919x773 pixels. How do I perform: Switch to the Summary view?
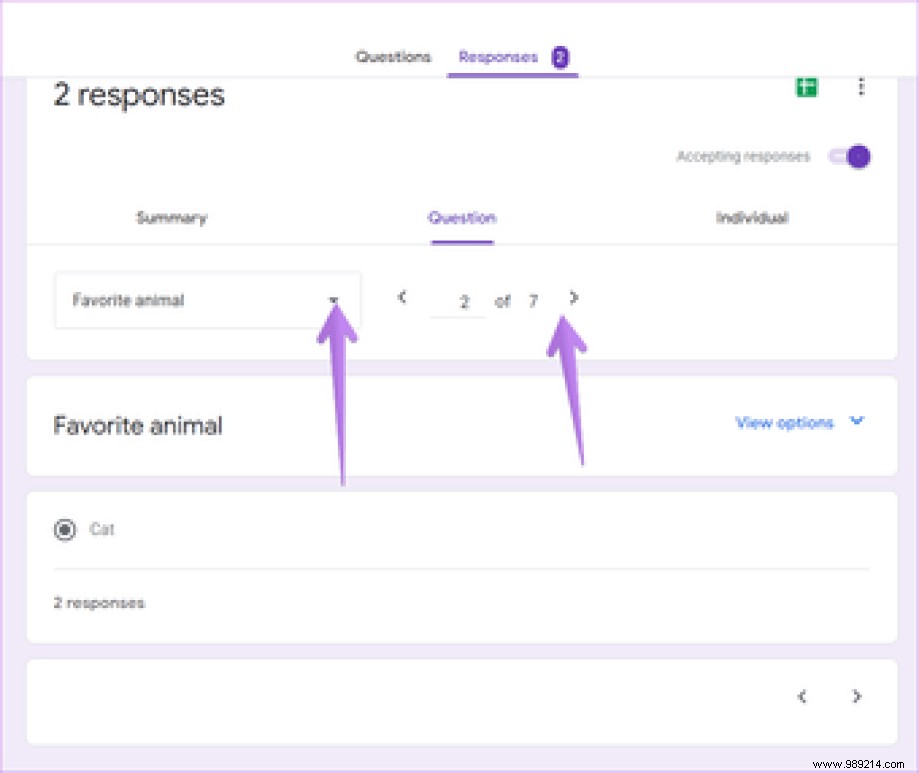[x=171, y=218]
